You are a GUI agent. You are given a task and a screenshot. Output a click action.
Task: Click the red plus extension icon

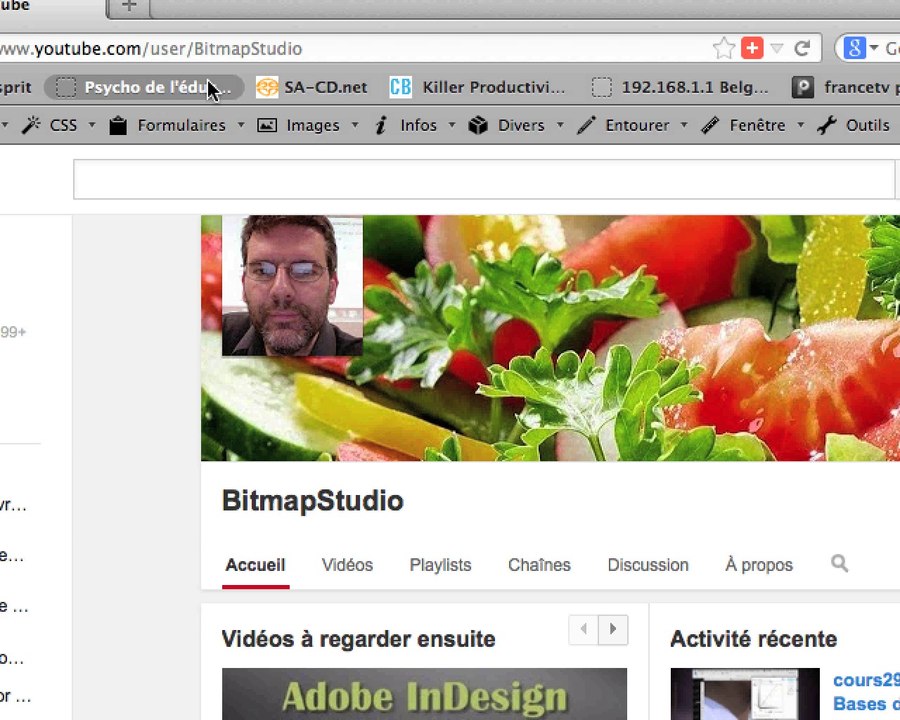752,49
